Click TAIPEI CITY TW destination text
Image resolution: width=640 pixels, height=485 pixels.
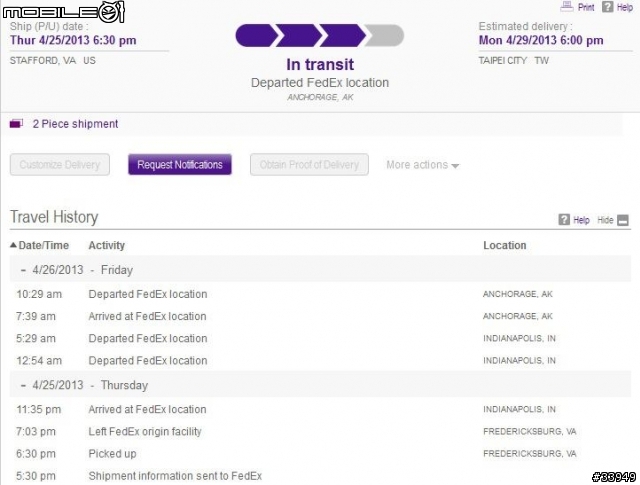pos(513,60)
